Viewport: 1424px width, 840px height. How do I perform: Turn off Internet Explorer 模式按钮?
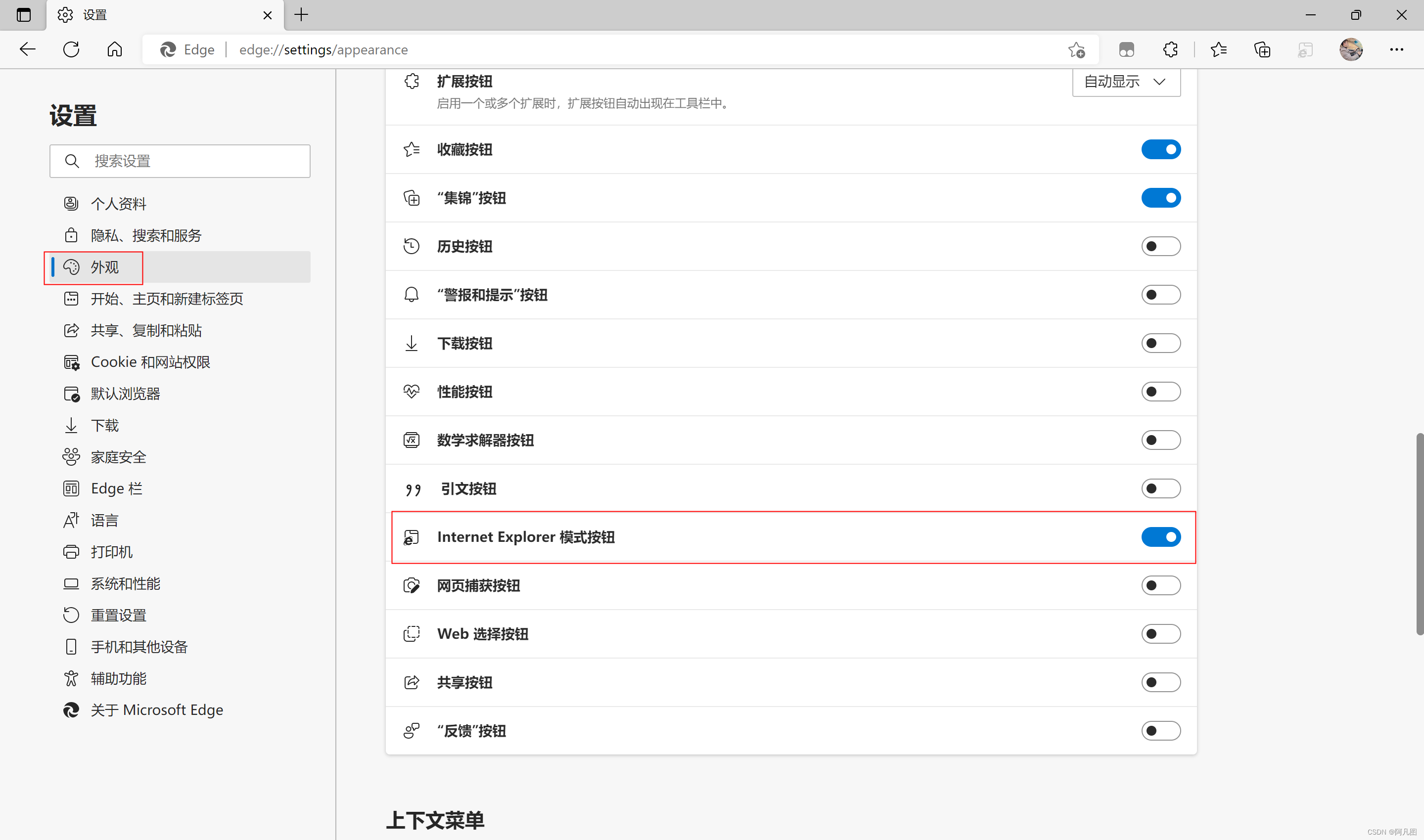(1161, 536)
